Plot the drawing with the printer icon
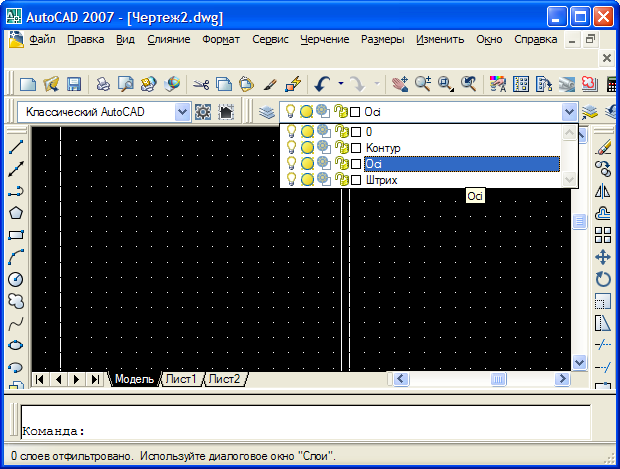This screenshot has height=469, width=620. tap(103, 84)
